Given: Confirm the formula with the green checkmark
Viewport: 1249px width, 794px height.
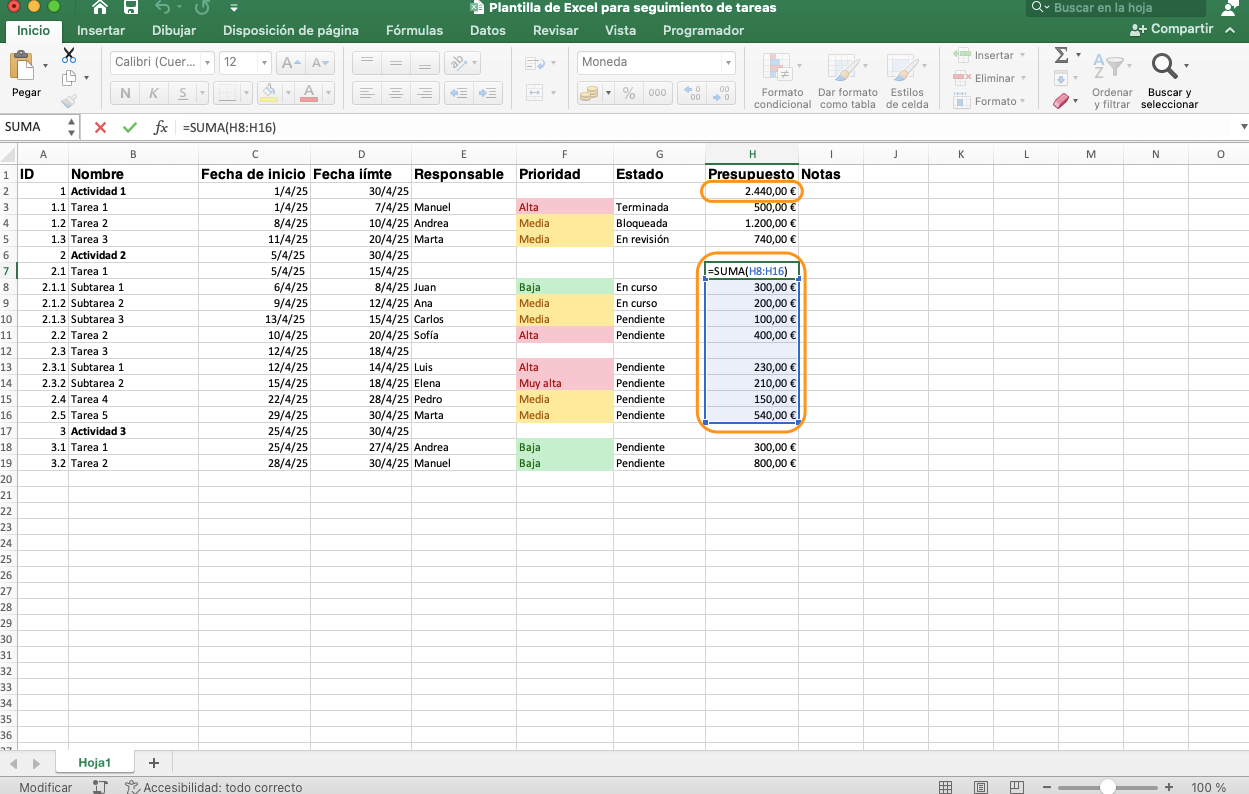Looking at the screenshot, I should pyautogui.click(x=130, y=127).
